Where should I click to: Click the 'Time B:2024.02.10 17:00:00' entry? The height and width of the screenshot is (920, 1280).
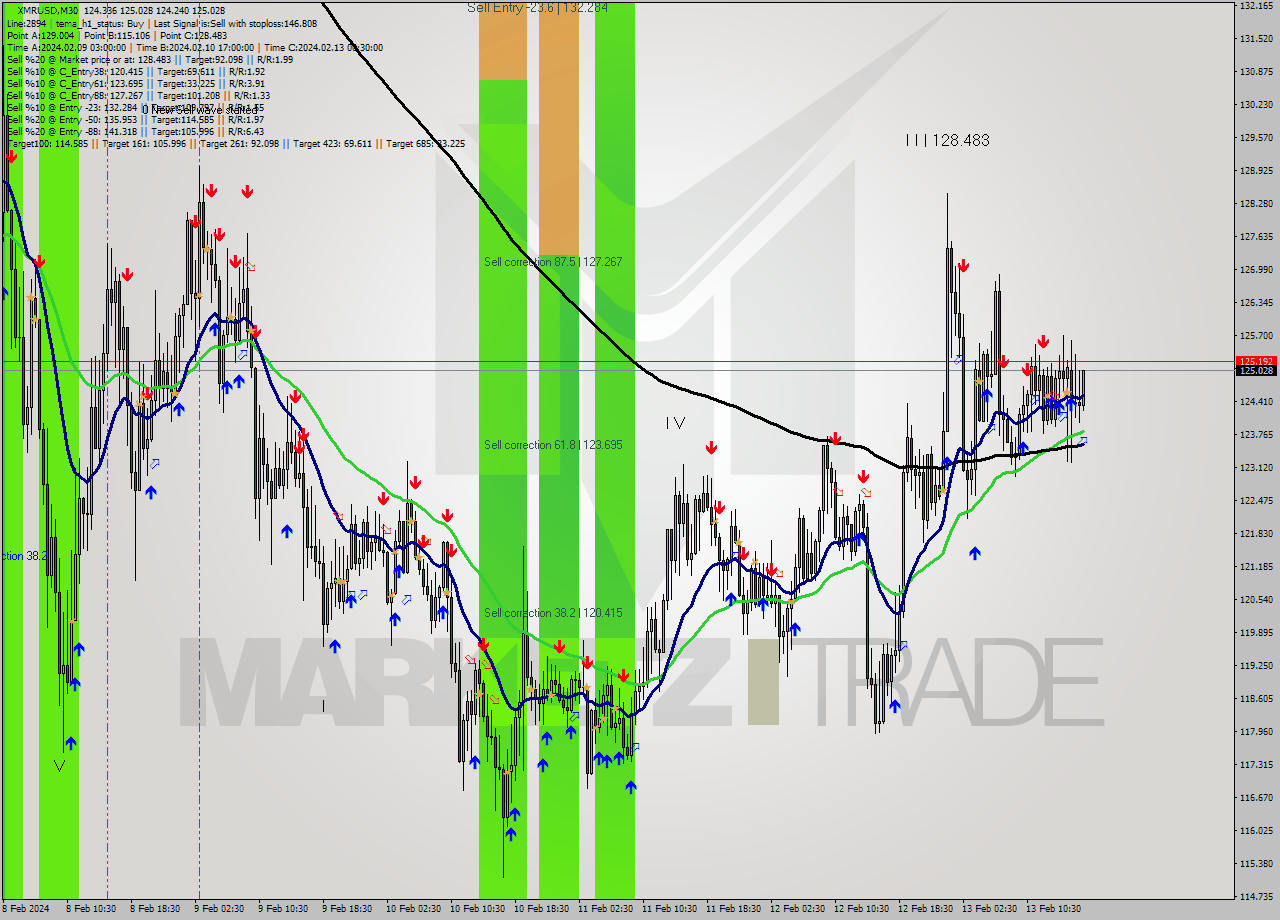click(194, 47)
